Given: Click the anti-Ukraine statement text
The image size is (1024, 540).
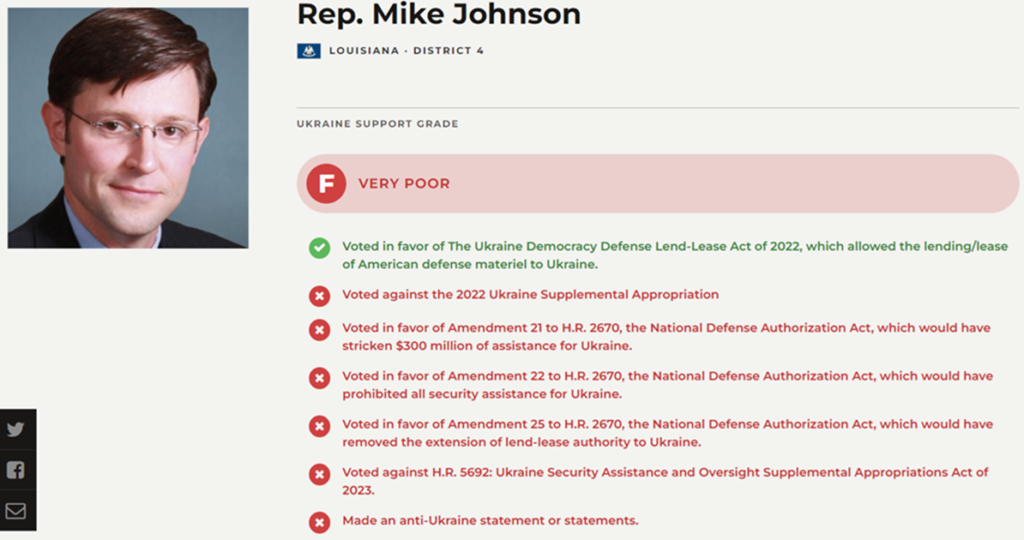Looking at the screenshot, I should (x=490, y=520).
